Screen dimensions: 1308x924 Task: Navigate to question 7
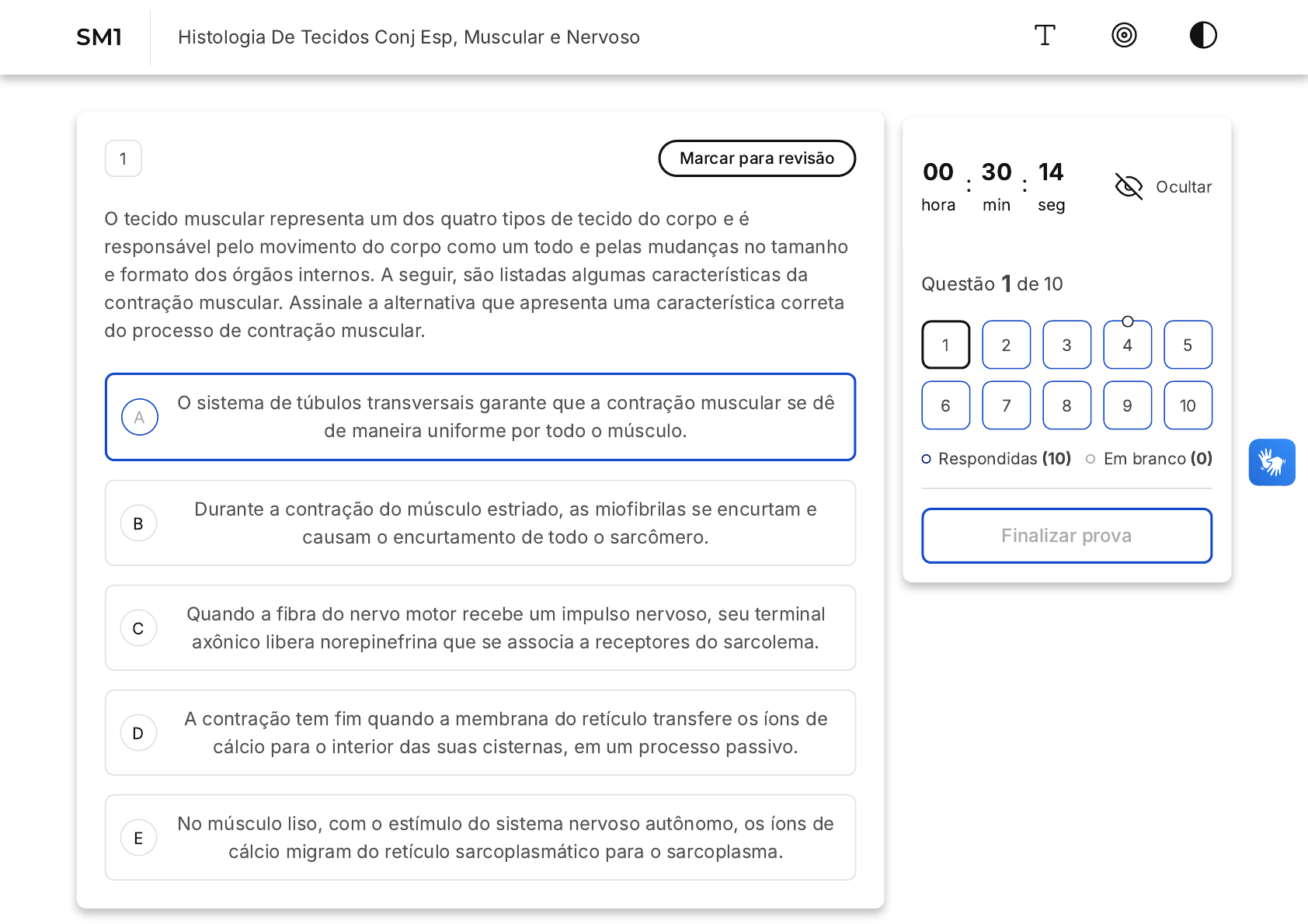[1006, 406]
